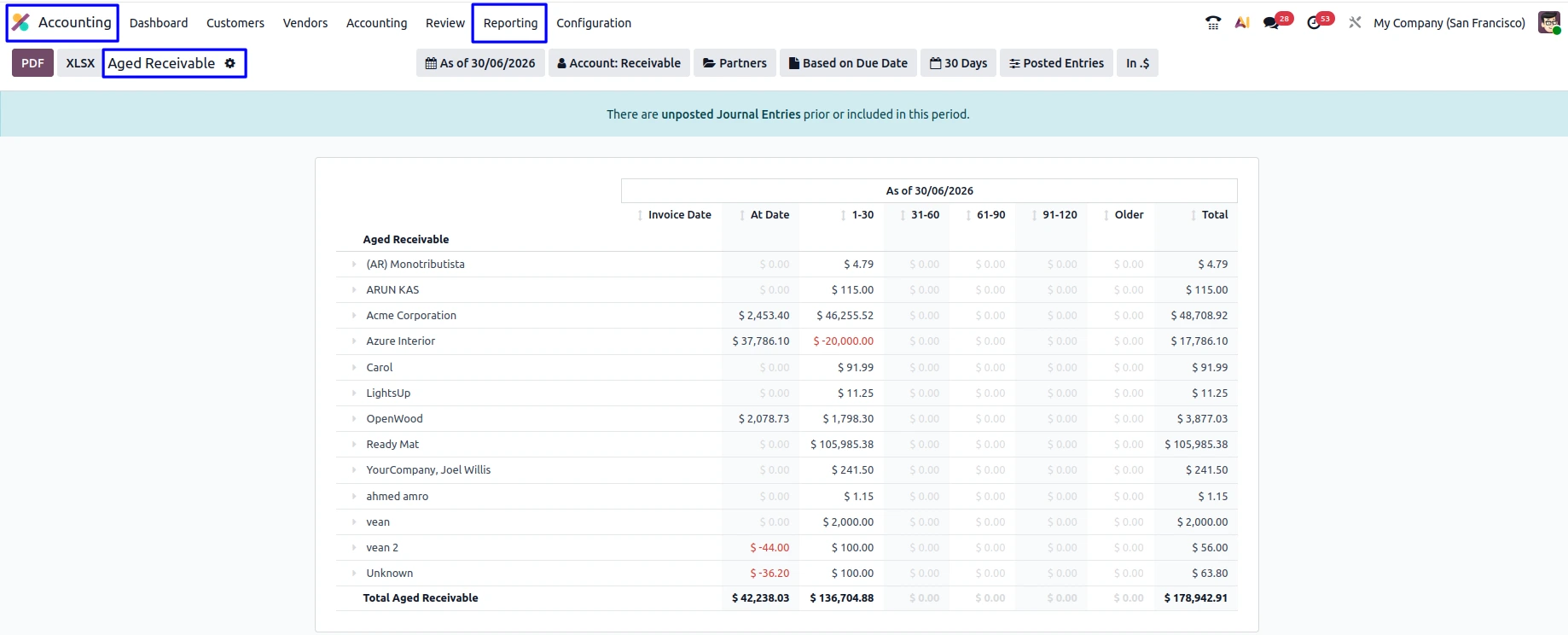Click sort handle on 31-60 column
Viewport: 1568px width, 635px height.
pos(903,215)
